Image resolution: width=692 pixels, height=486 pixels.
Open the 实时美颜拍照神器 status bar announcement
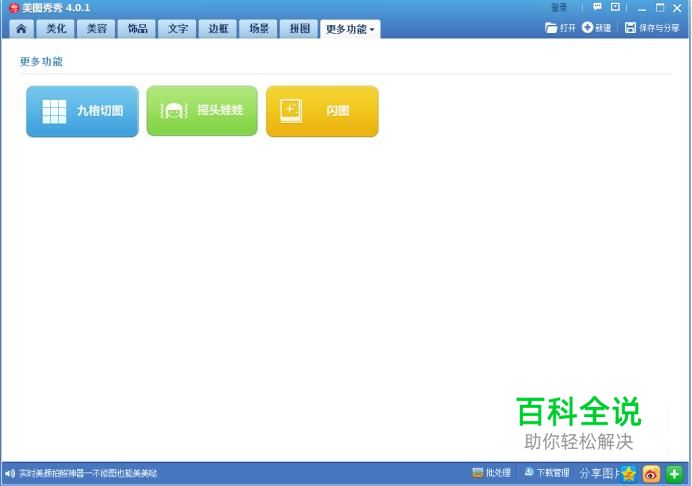click(88, 474)
